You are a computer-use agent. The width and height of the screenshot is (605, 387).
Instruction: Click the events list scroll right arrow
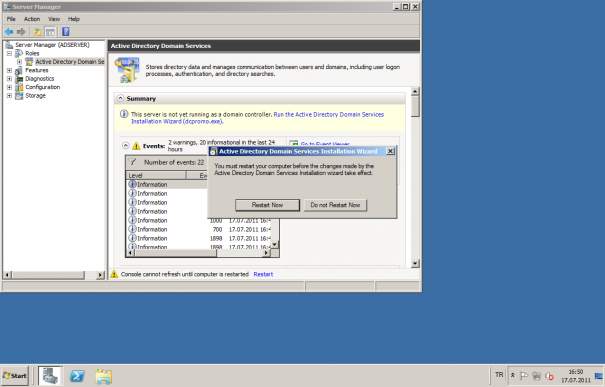(266, 253)
